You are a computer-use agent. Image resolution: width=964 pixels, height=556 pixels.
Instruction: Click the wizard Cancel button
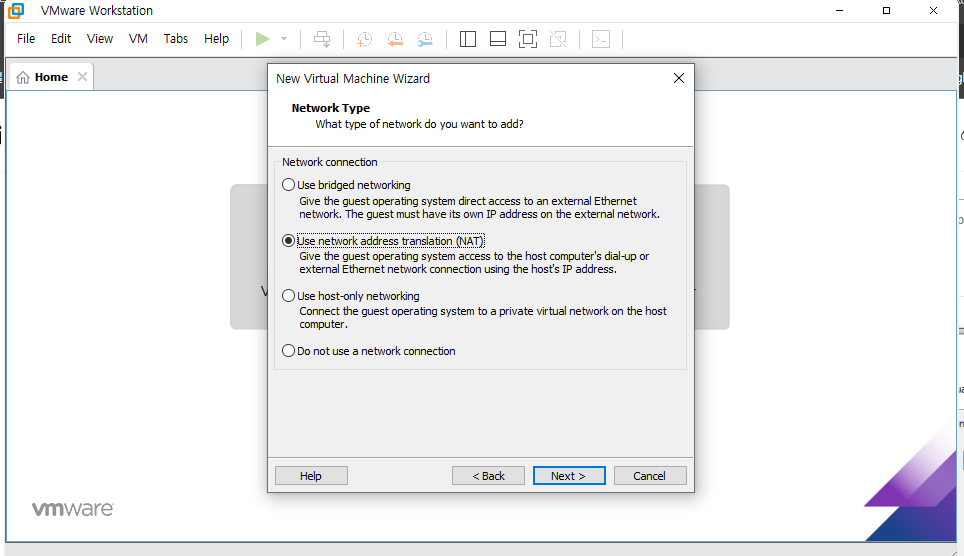(x=650, y=475)
